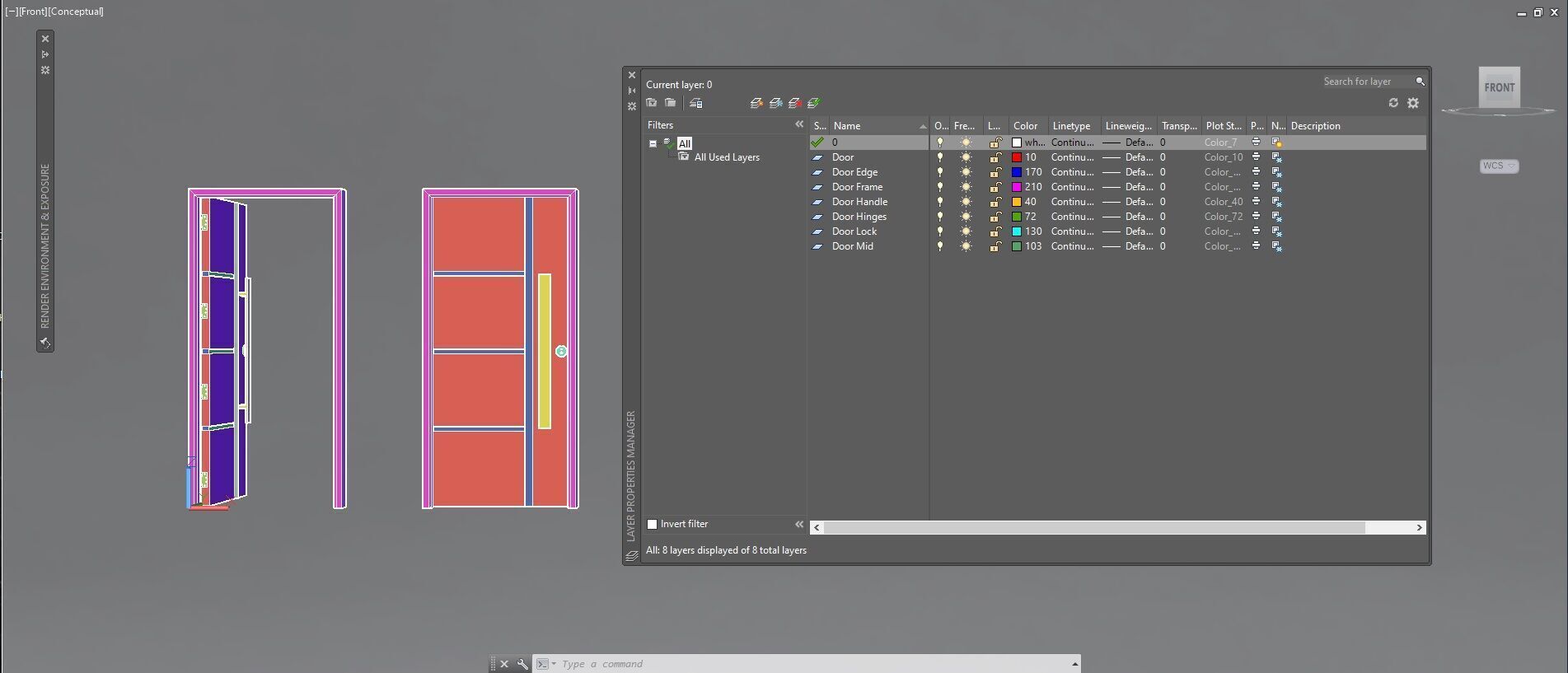Open the WCS coordinate dropdown
This screenshot has width=1568, height=673.
tap(1510, 166)
